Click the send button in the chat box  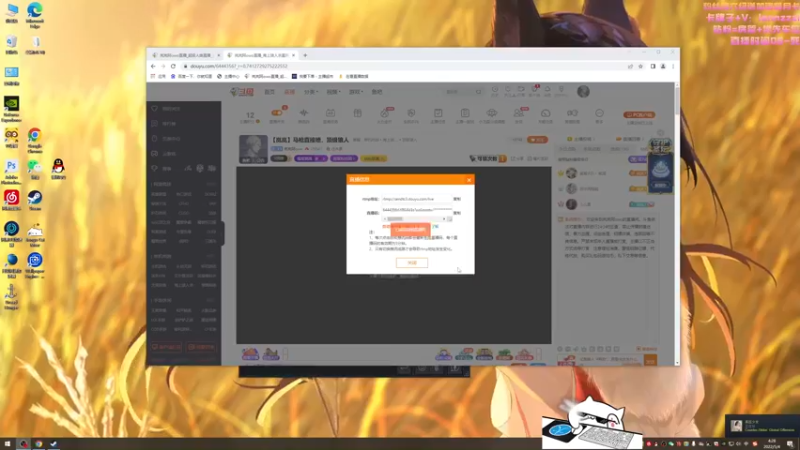[x=650, y=361]
